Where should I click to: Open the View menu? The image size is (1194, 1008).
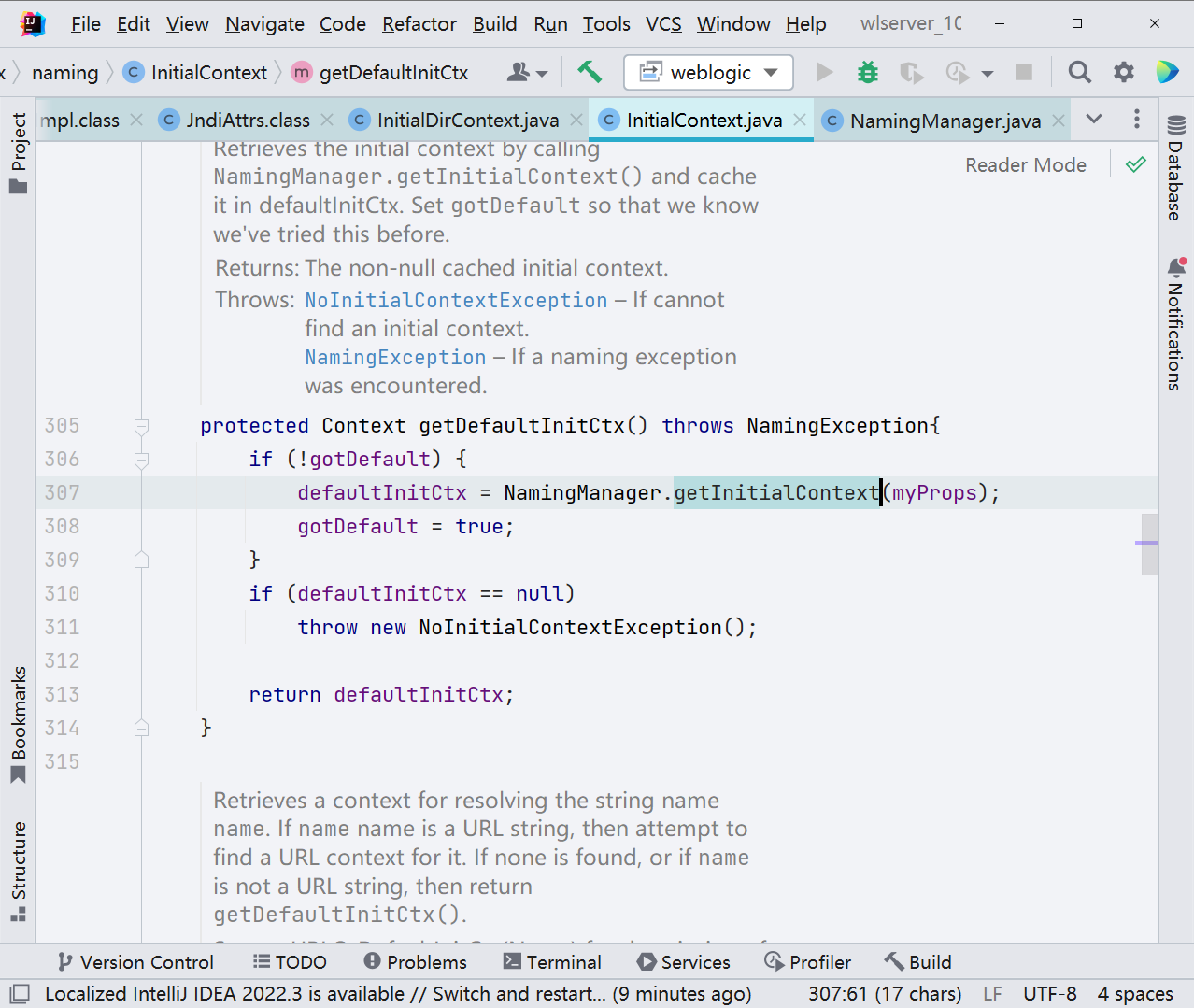click(188, 24)
